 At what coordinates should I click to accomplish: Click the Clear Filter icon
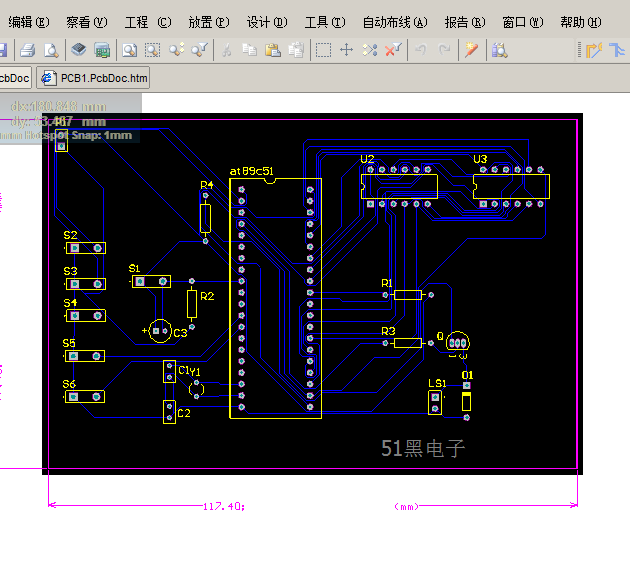[393, 50]
